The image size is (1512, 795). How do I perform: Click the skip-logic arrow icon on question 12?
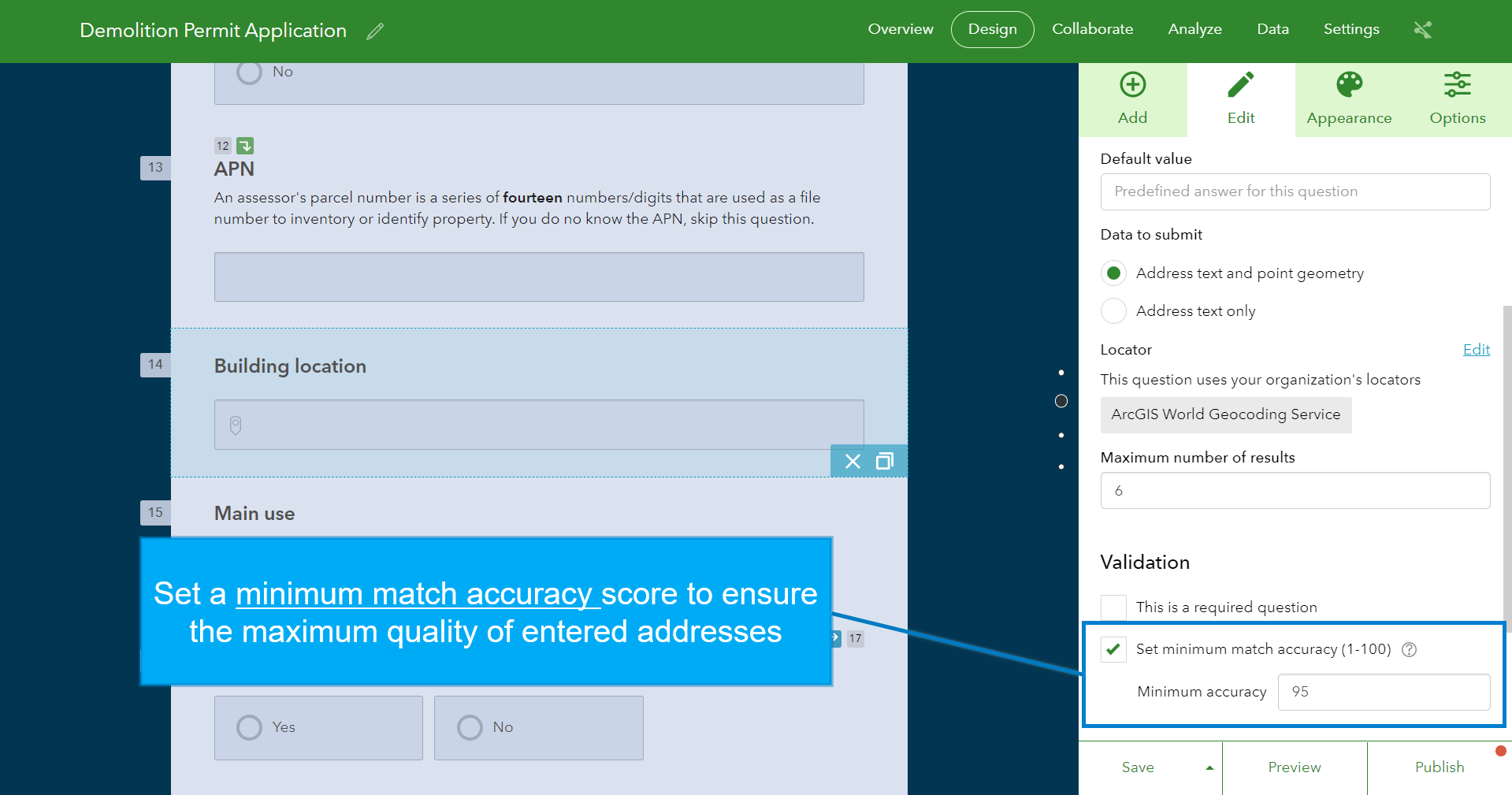(244, 145)
